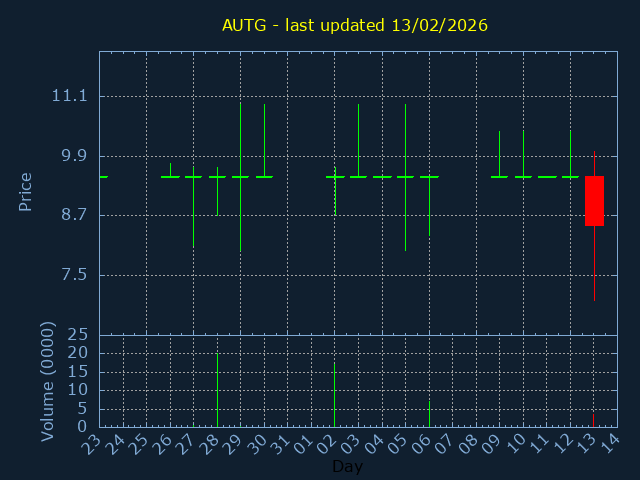Viewport: 640px width, 480px height.
Task: Click the vertical Price axis title
Action: (x=25, y=192)
